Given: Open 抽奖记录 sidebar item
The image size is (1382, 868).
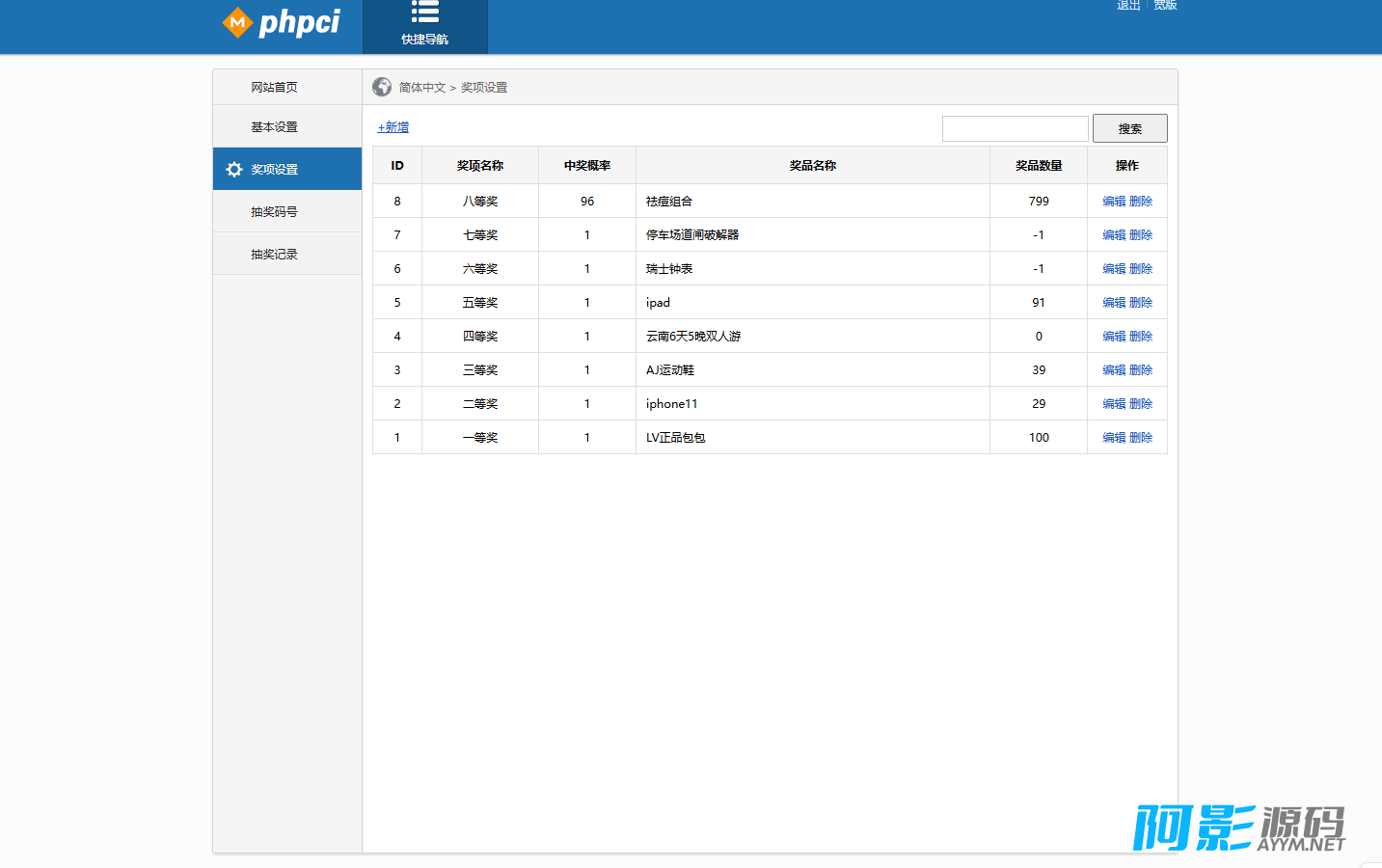Looking at the screenshot, I should click(x=274, y=255).
